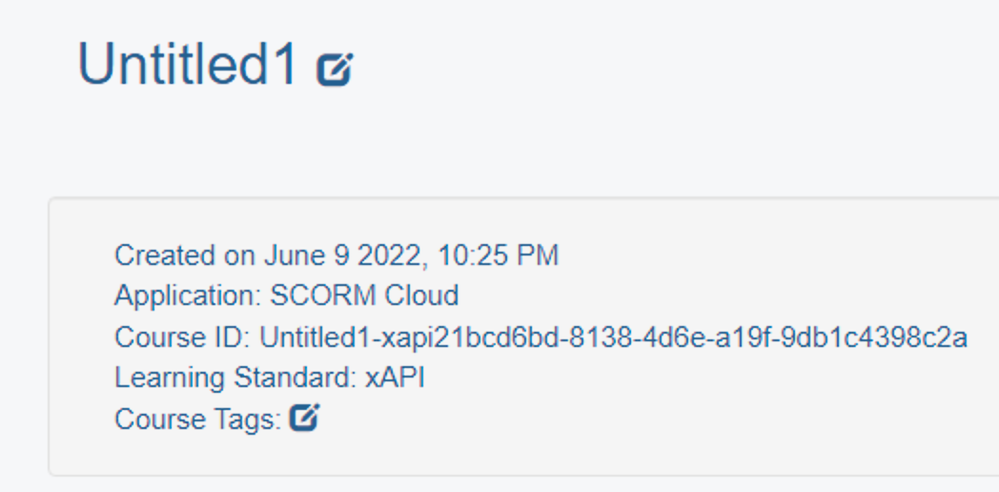Edit the Untitled1 course title via pencil icon

[335, 69]
